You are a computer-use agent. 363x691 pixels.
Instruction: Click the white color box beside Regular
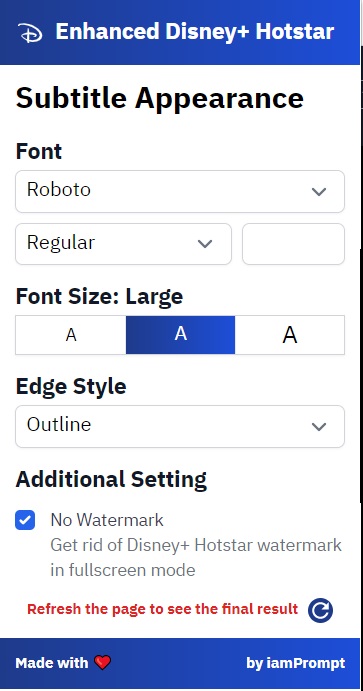coord(293,244)
